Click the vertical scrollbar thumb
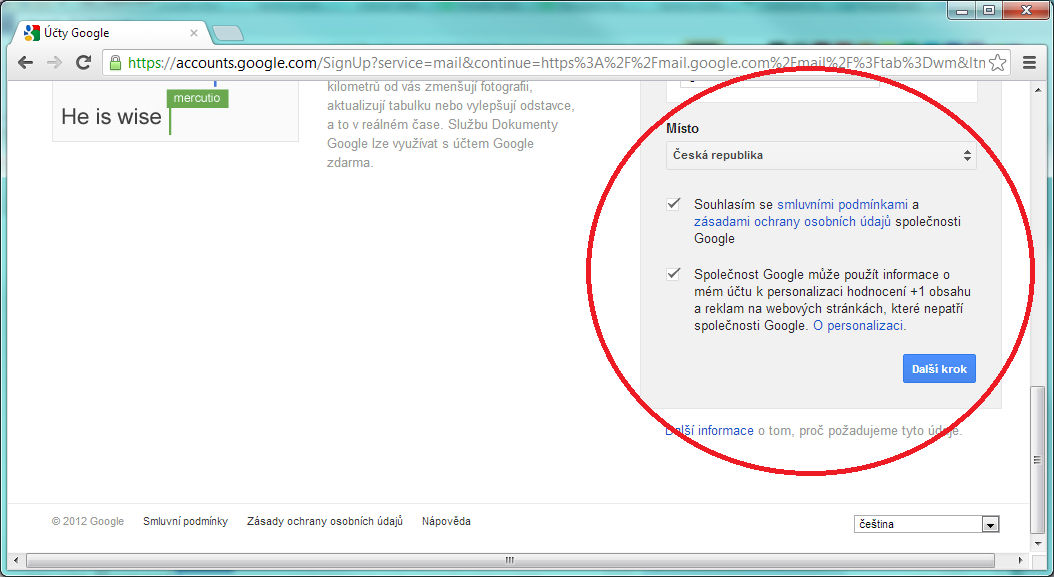The width and height of the screenshot is (1054, 577). coord(1039,460)
